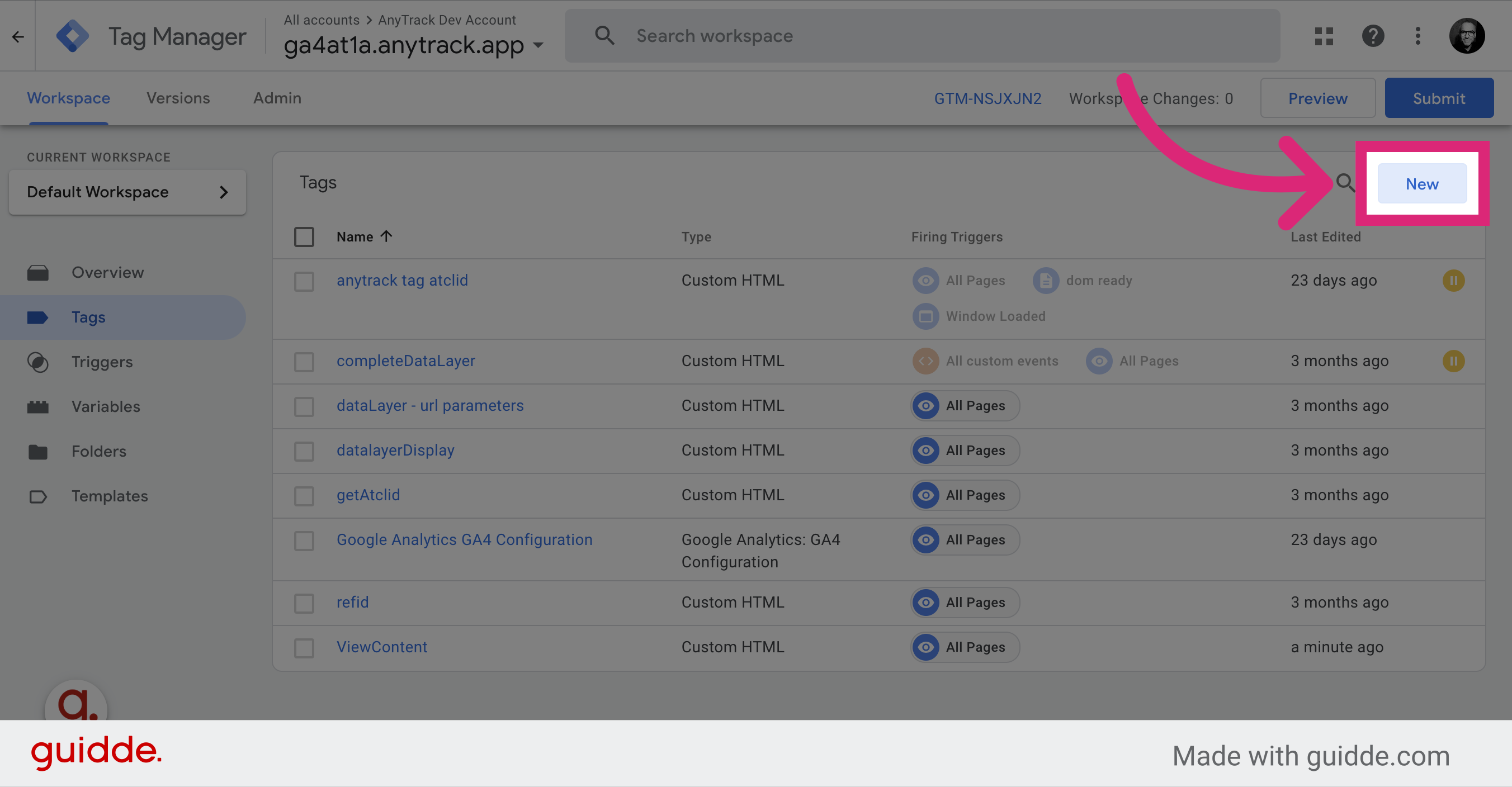Click the Last Edited column header
The width and height of the screenshot is (1512, 787).
coord(1325,236)
